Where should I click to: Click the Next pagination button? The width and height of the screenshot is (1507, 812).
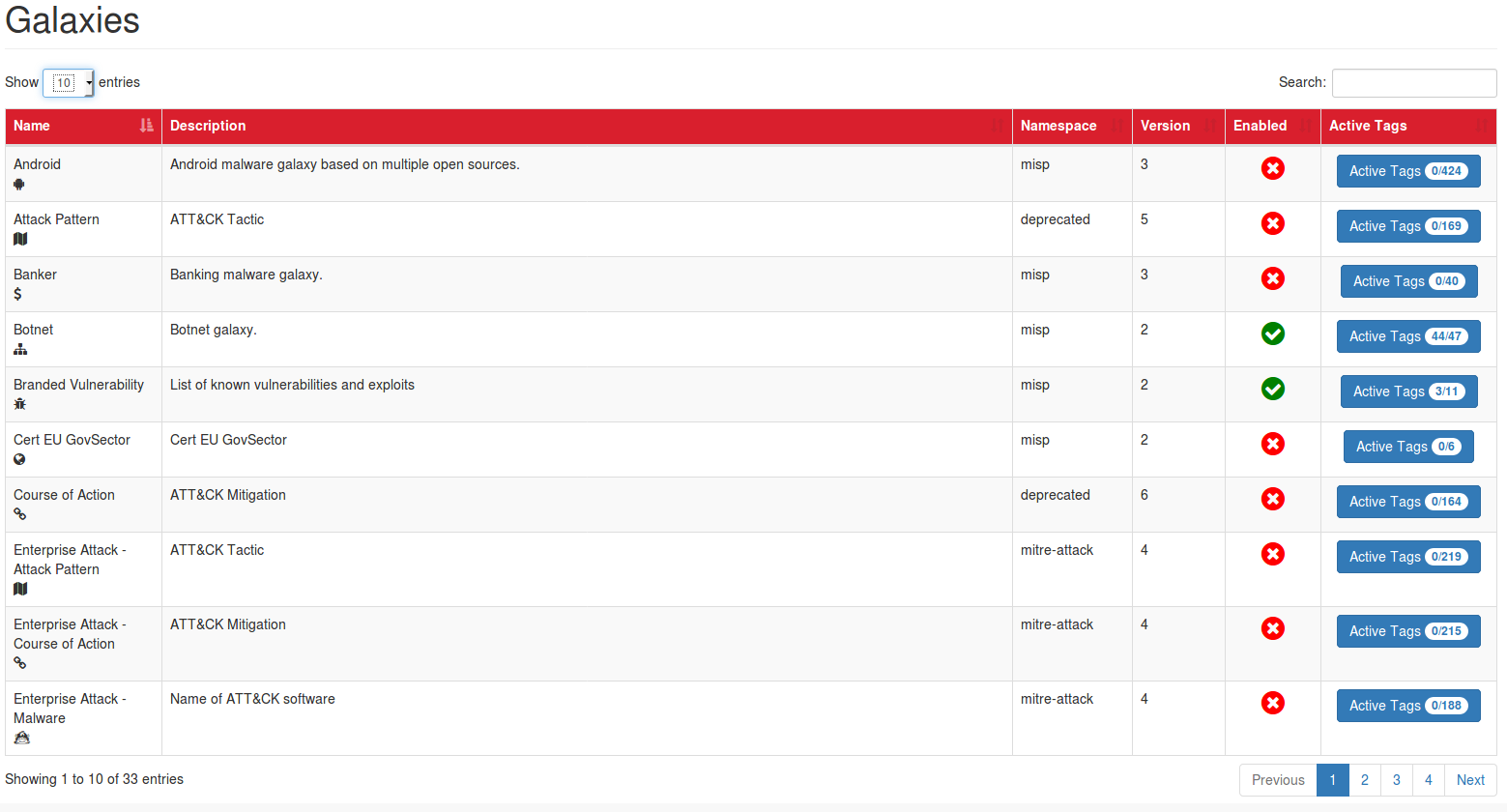1469,780
